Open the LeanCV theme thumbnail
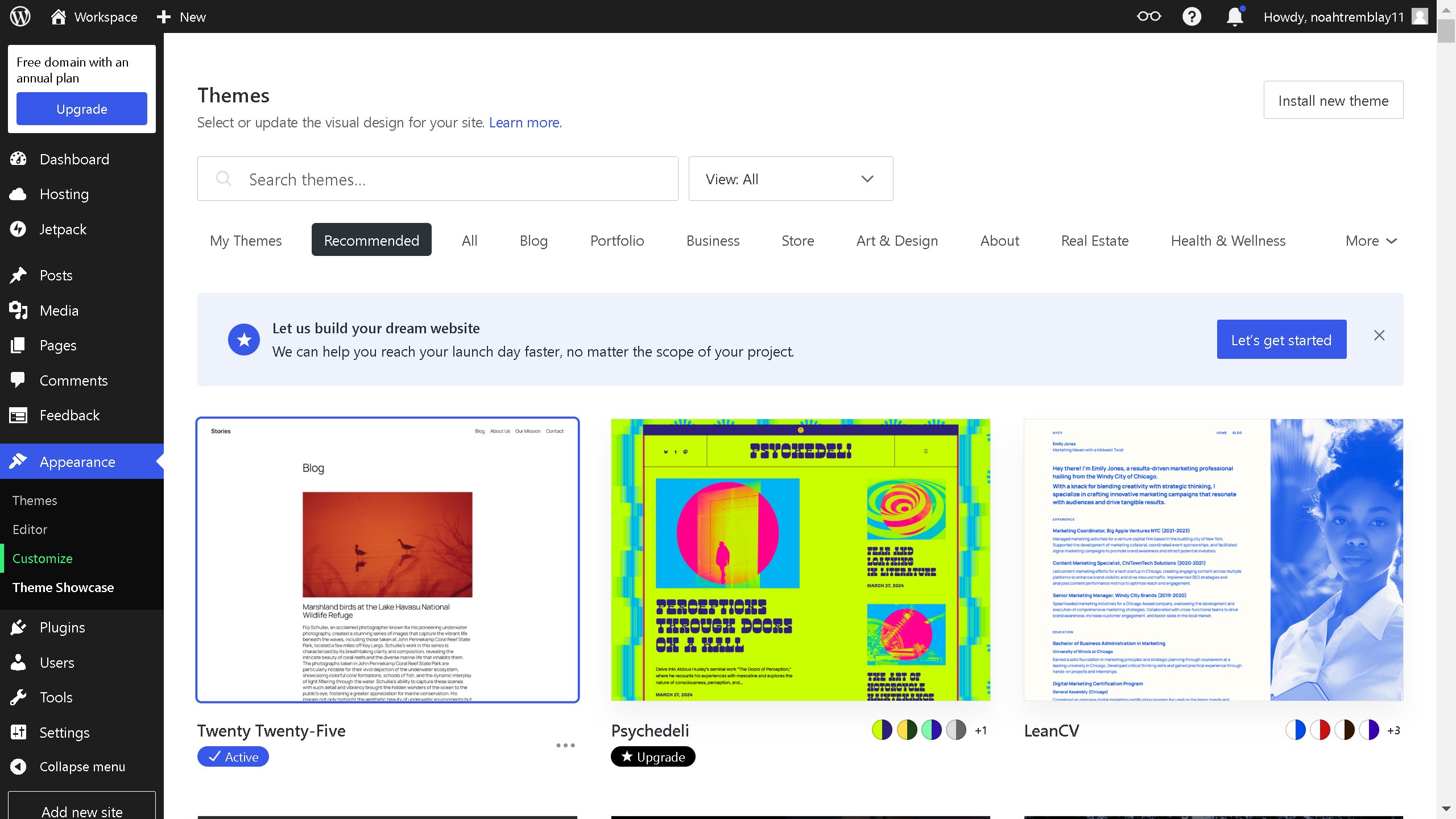The width and height of the screenshot is (1456, 819). click(x=1213, y=560)
